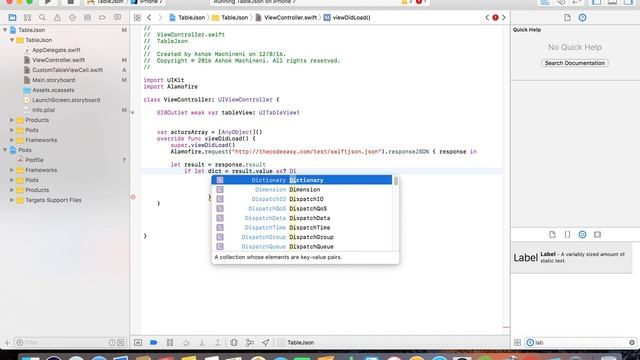Select the Label object in library
This screenshot has width=640, height=360.
pyautogui.click(x=571, y=258)
